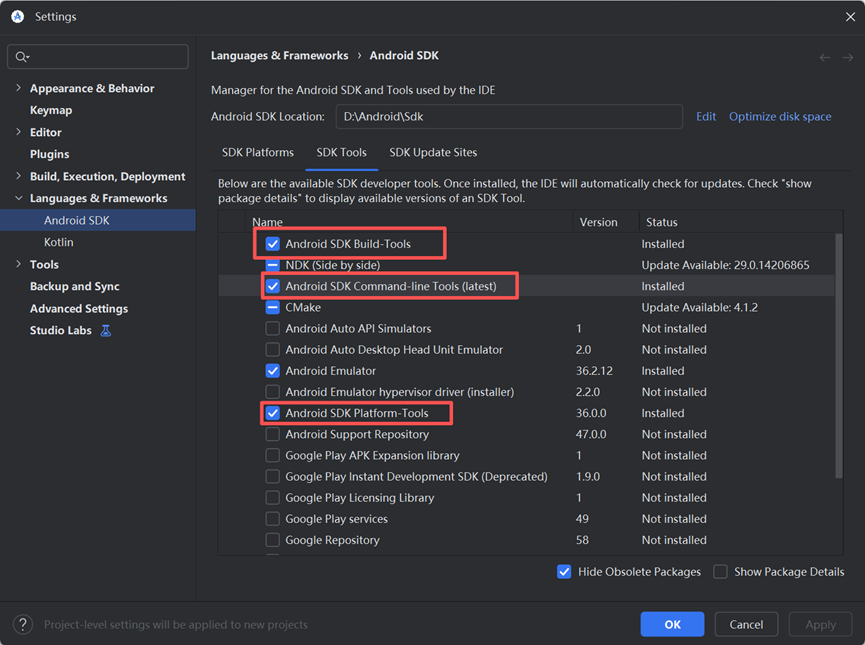
Task: Check Google Play Instant Development SDK (Deprecated)
Action: (273, 477)
